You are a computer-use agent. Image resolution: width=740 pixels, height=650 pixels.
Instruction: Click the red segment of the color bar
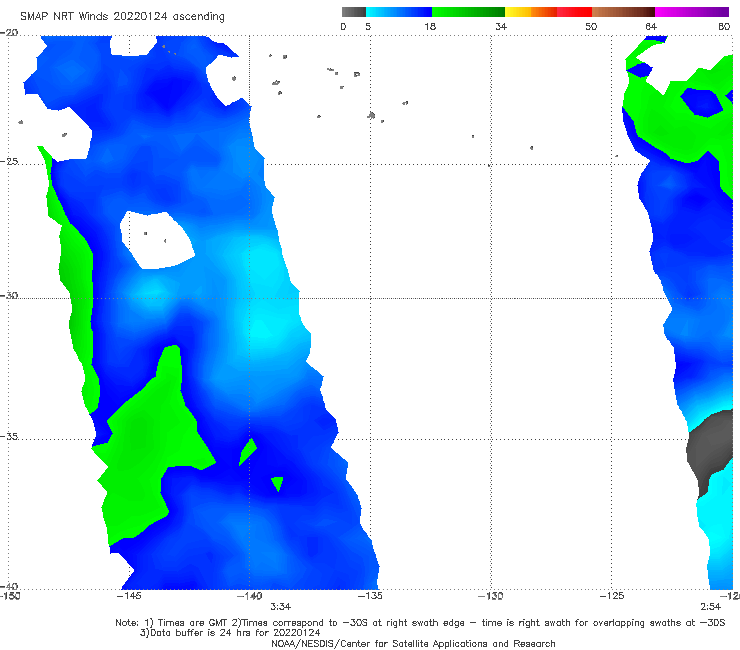pyautogui.click(x=574, y=12)
